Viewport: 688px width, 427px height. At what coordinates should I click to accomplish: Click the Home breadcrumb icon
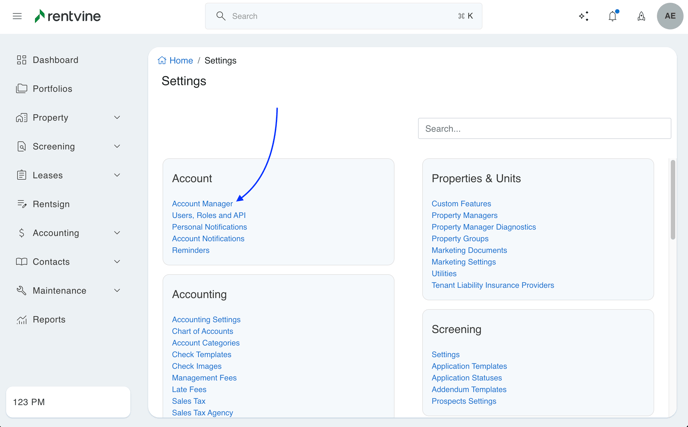(162, 60)
